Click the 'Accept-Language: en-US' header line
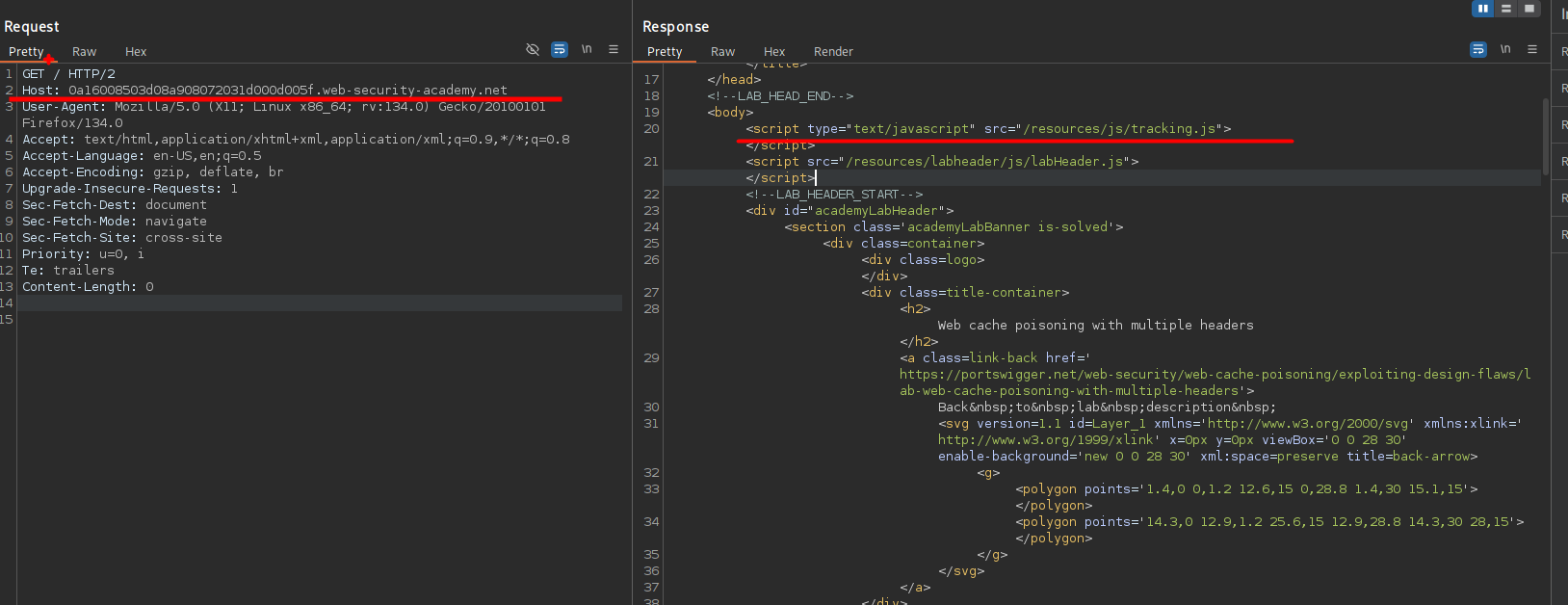Screen dimensions: 1568x605 [142, 156]
